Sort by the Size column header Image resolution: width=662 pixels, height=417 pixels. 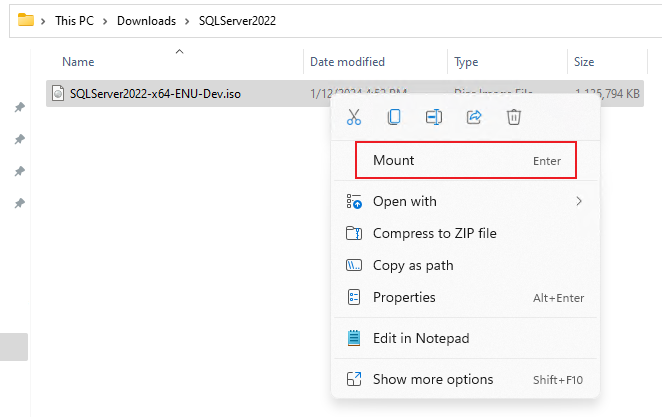pos(584,62)
